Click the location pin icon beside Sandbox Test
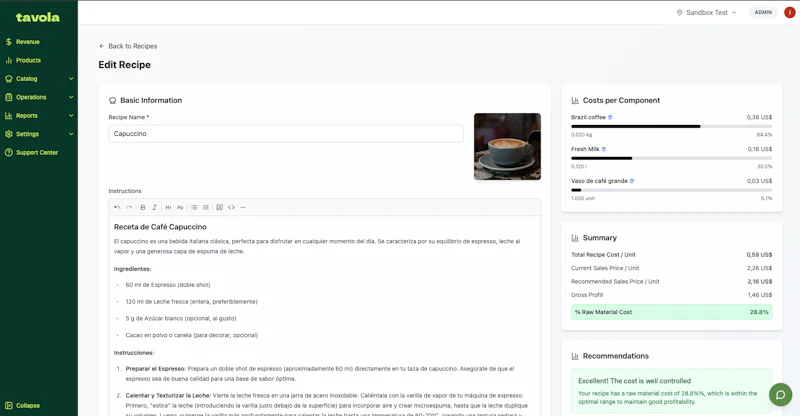The width and height of the screenshot is (800, 416). (x=679, y=12)
